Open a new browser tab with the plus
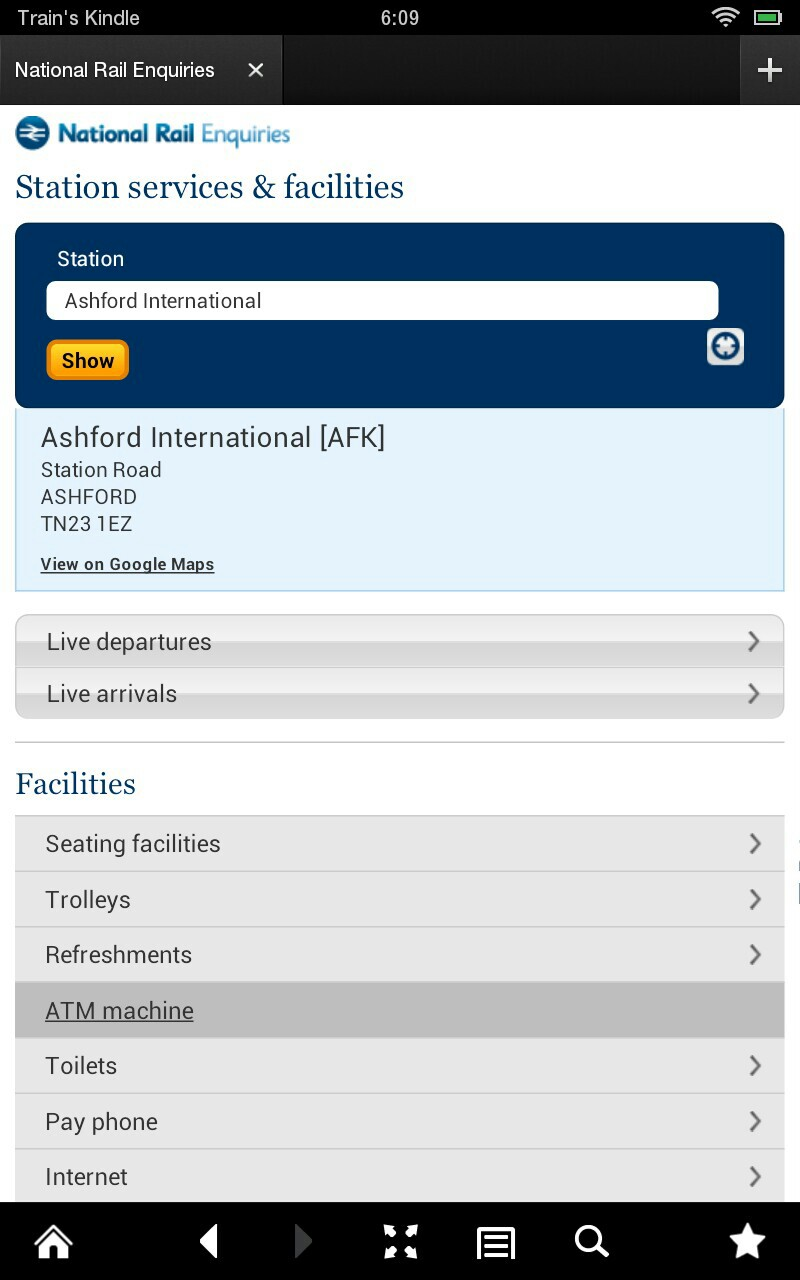 point(769,70)
